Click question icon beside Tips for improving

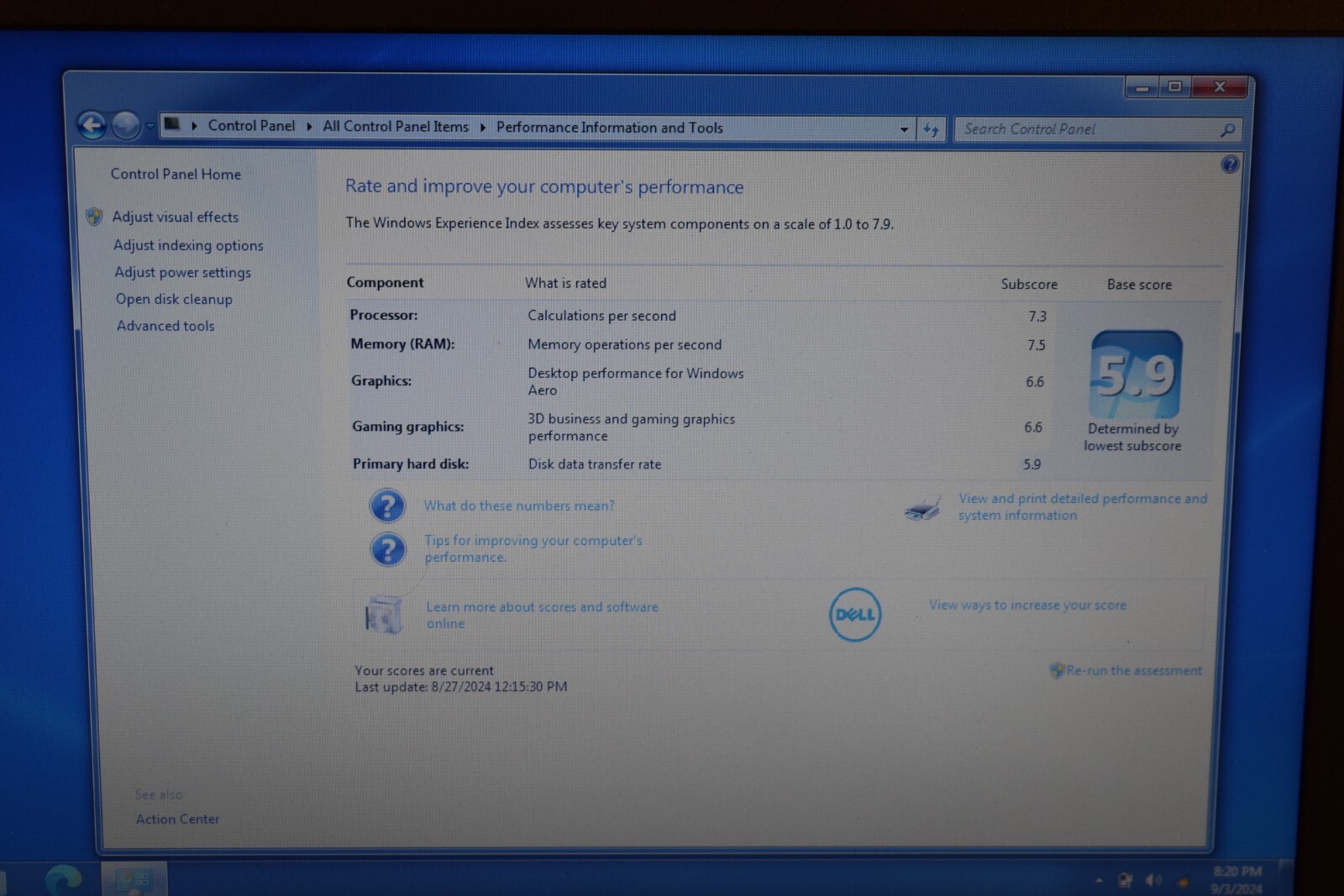coord(387,549)
